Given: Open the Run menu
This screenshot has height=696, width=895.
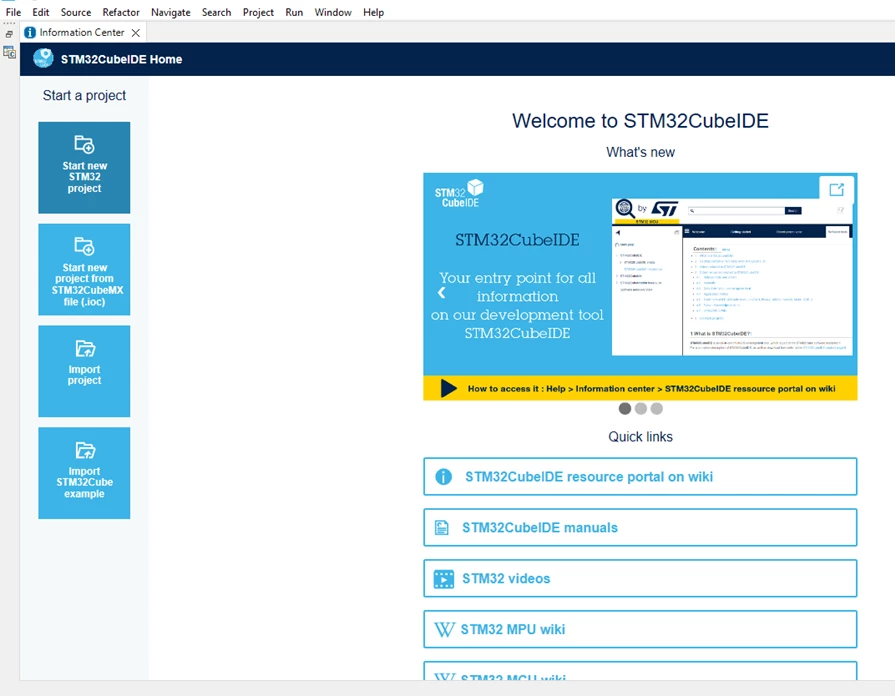Looking at the screenshot, I should [294, 12].
